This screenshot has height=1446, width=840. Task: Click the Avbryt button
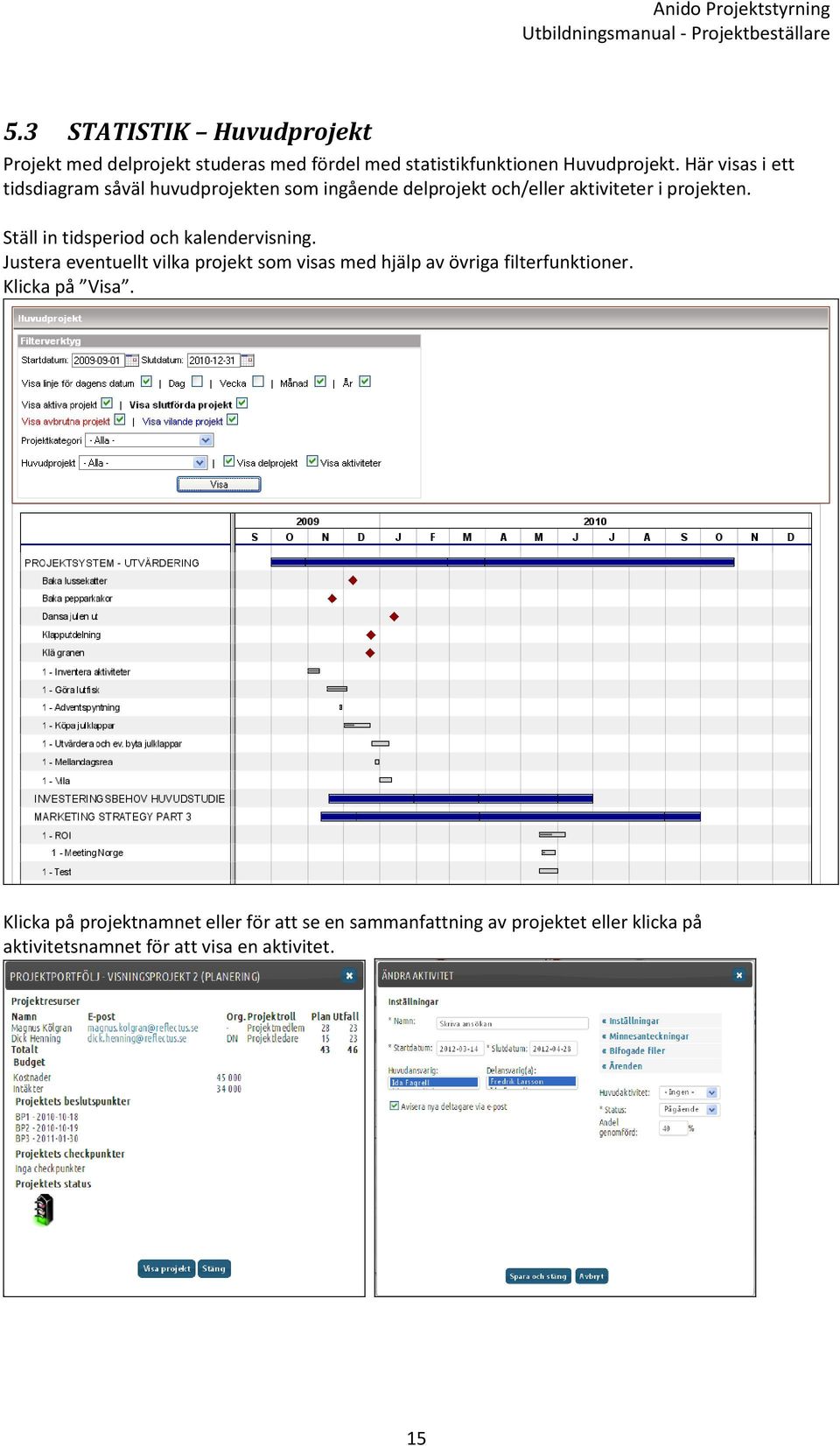point(591,1276)
